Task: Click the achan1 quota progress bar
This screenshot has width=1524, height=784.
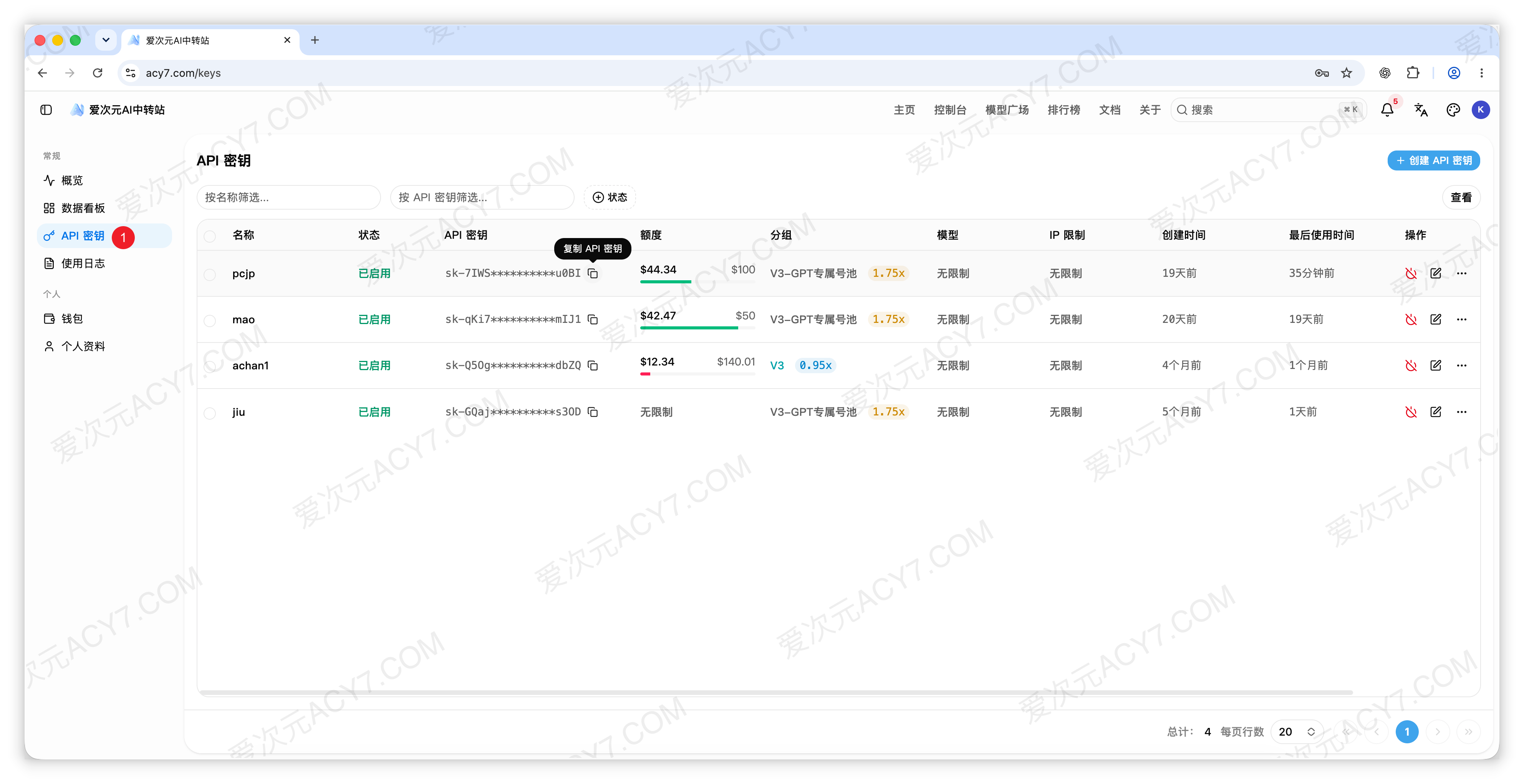Action: 697,374
